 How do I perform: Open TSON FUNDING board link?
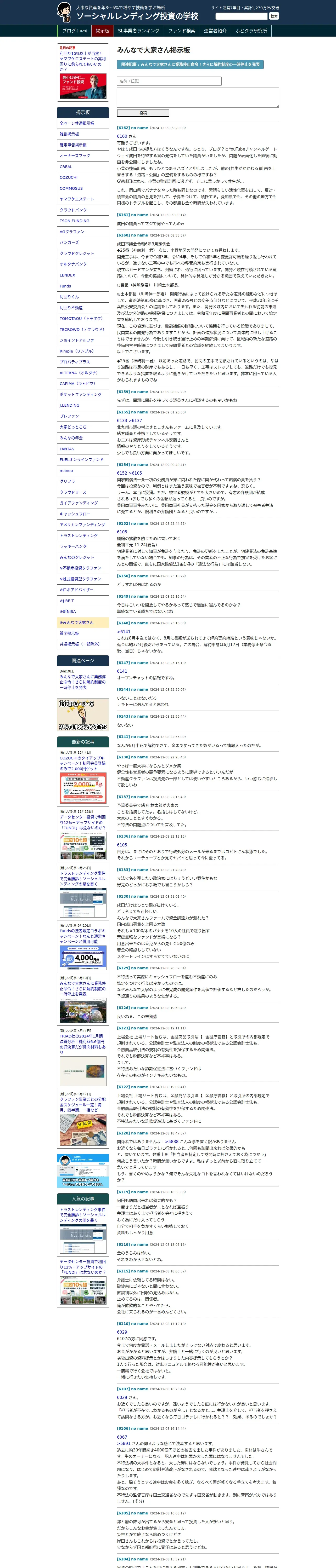[83, 221]
